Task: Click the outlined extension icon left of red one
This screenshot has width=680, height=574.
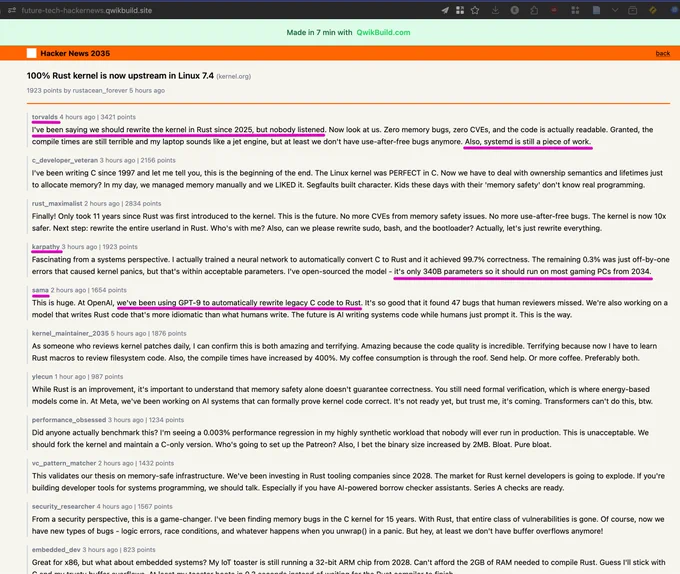Action: click(534, 10)
